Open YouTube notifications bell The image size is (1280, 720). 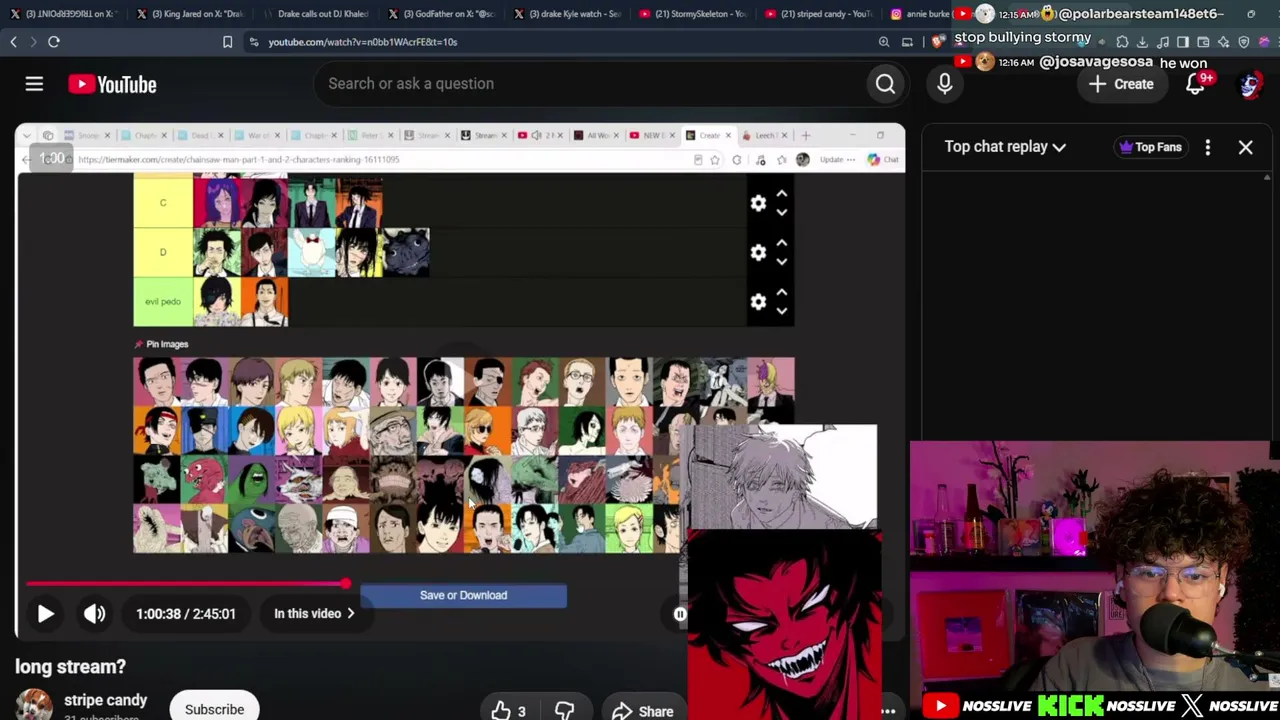coord(1196,84)
